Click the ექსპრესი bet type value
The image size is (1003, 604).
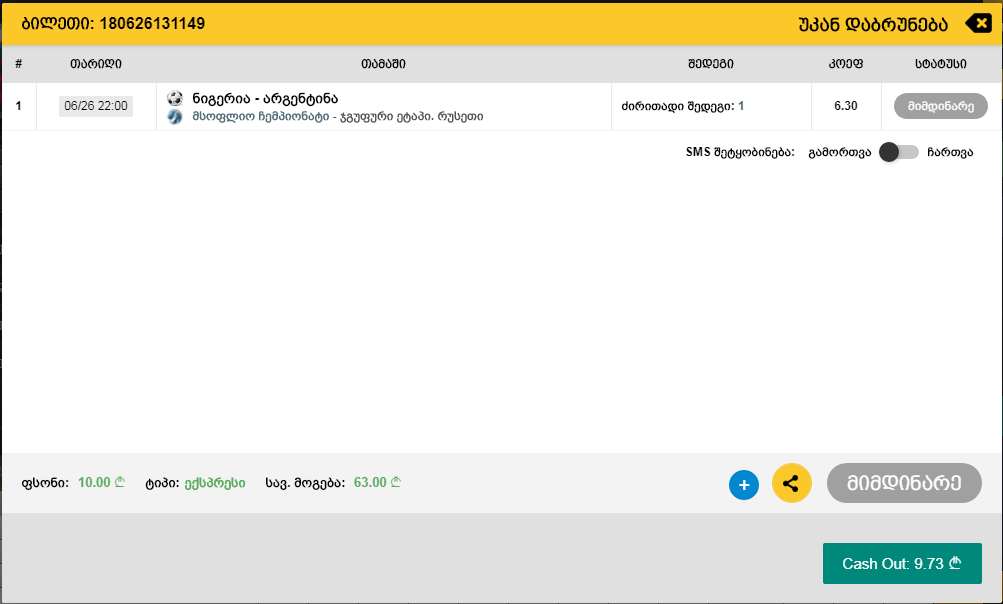215,483
